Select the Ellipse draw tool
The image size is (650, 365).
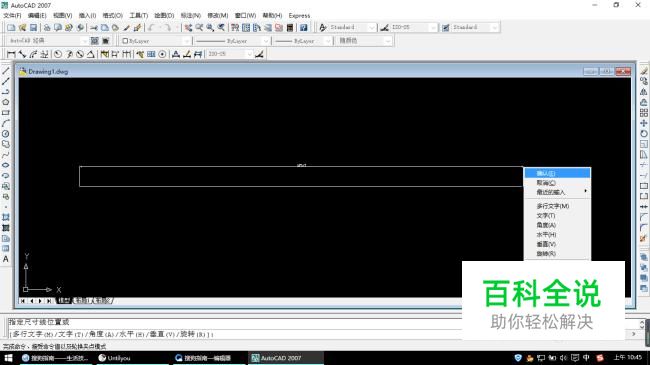click(x=6, y=165)
